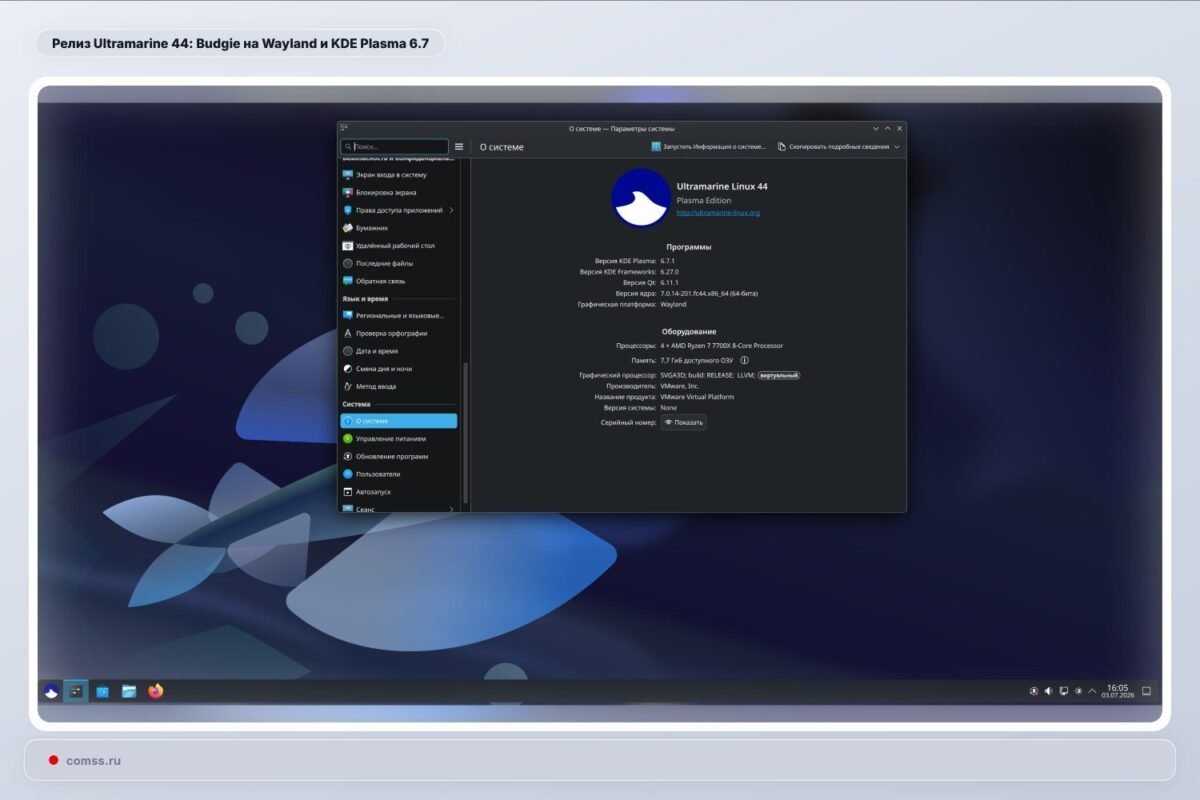Open Последние файлы settings

(399, 263)
